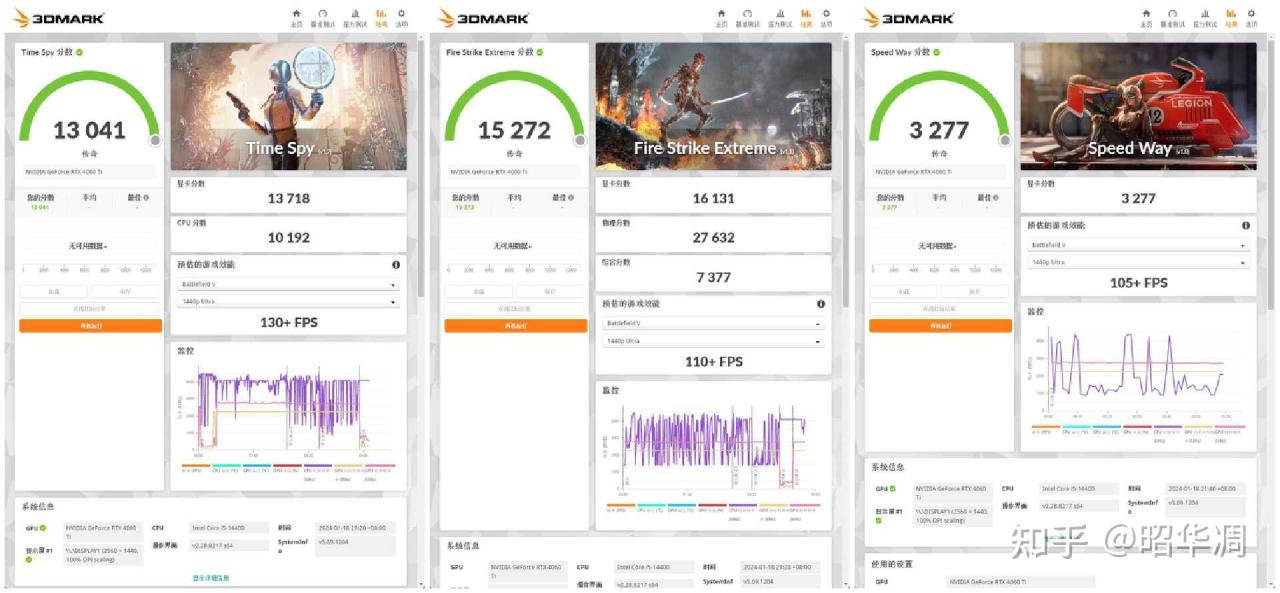This screenshot has width=1280, height=593.
Task: Click the Time Spy monitoring line chart
Action: pos(284,410)
